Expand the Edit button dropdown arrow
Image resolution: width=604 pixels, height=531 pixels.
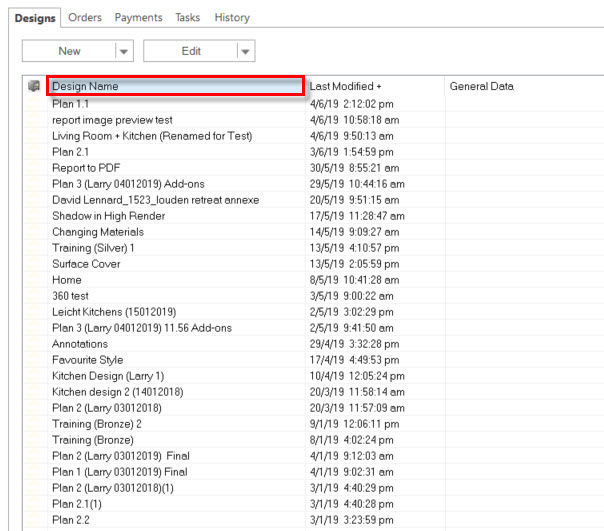click(246, 51)
